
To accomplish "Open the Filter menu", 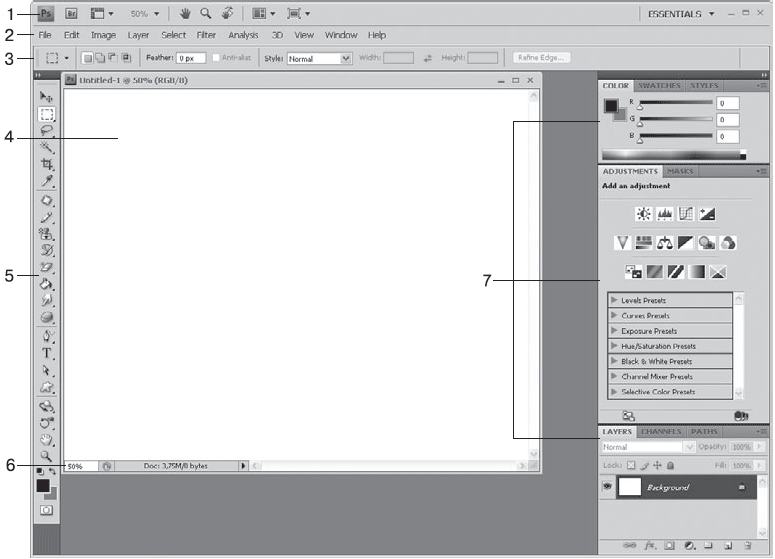I will pos(206,35).
